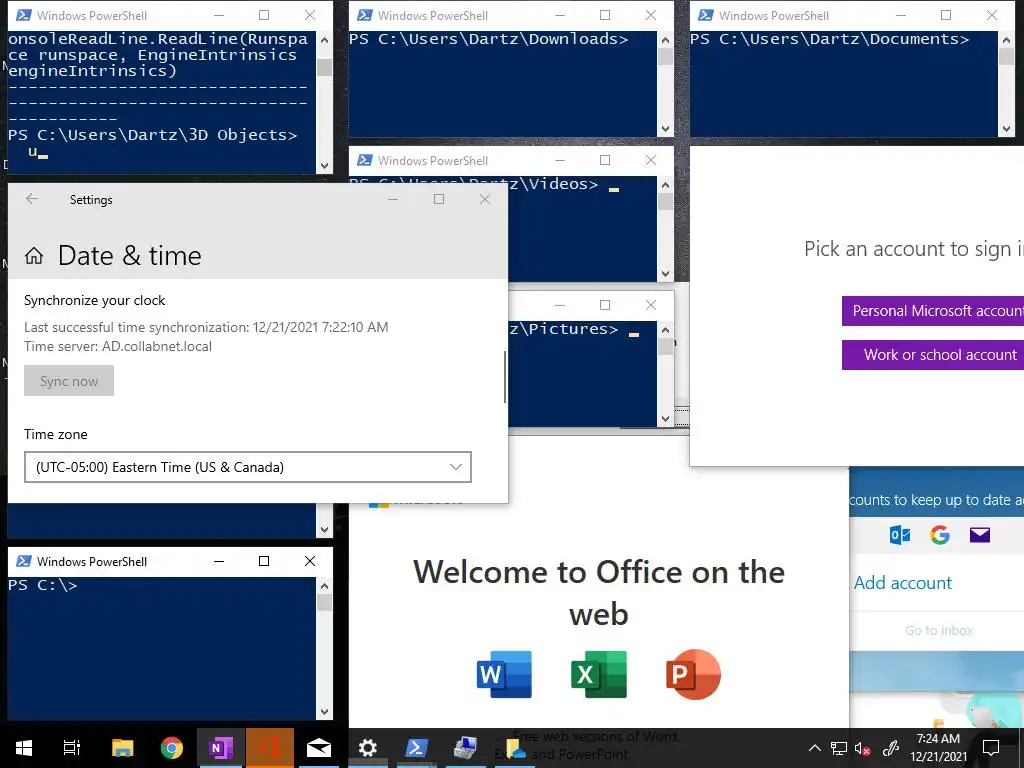Image resolution: width=1024 pixels, height=768 pixels.
Task: Switch to the orange Office taskbar app
Action: click(270, 748)
